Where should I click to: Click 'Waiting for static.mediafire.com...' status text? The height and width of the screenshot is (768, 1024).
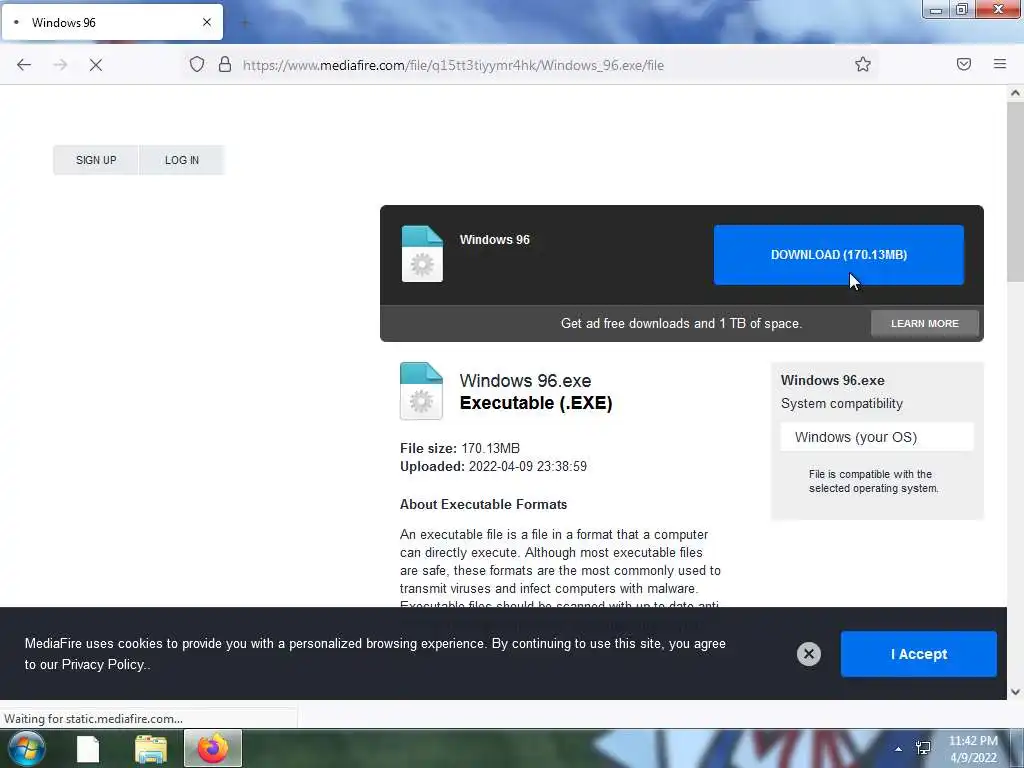93,718
